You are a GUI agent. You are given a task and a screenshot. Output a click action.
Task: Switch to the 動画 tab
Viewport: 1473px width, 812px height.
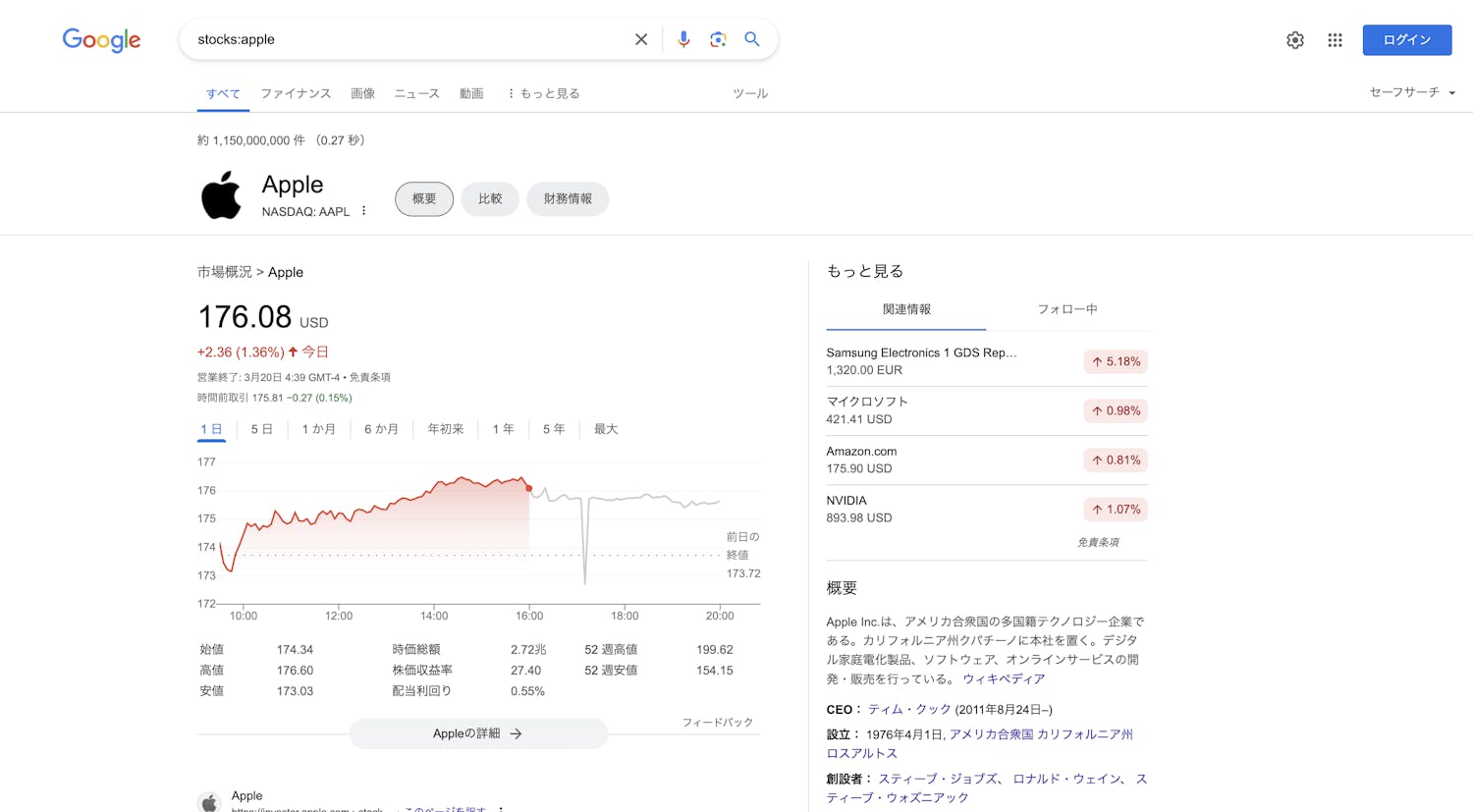[471, 93]
